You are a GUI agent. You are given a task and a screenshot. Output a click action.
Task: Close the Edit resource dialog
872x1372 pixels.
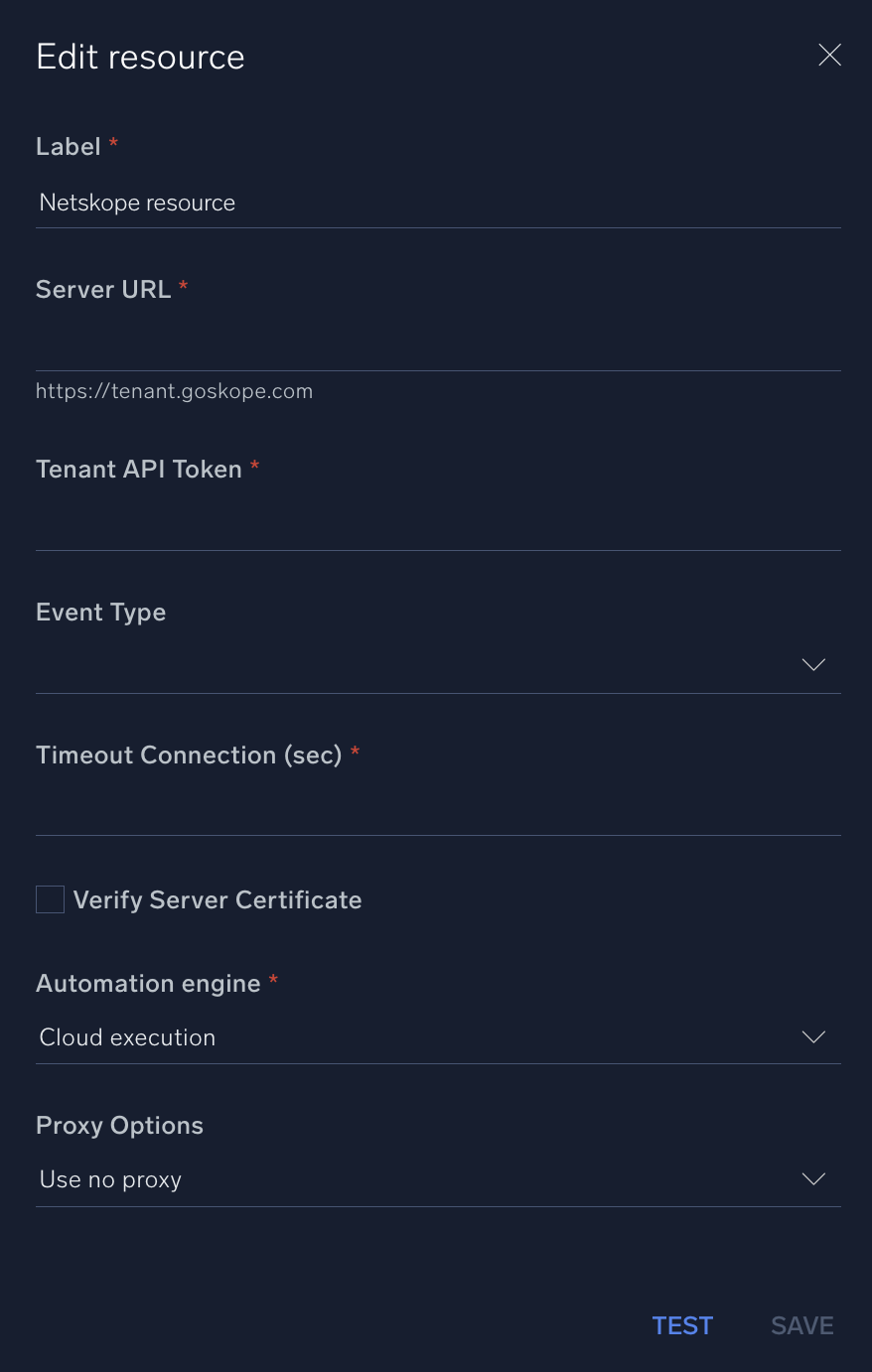(829, 55)
